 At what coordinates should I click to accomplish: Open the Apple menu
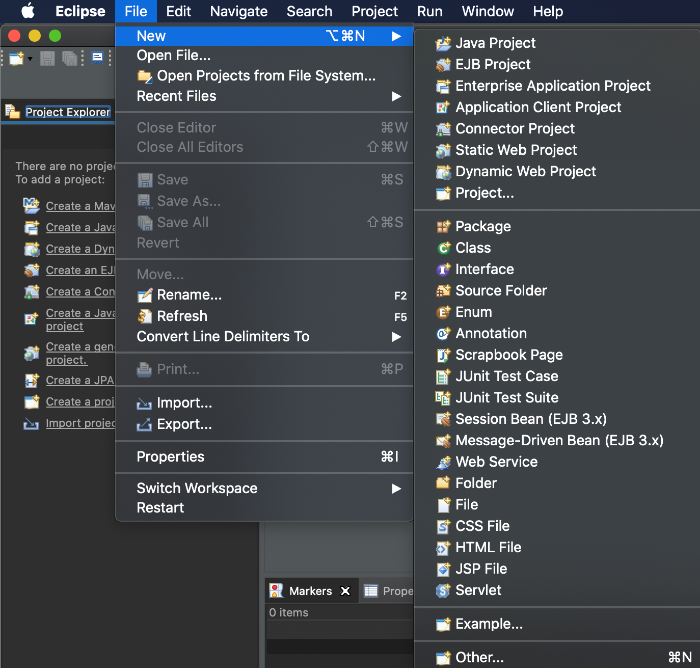28,11
